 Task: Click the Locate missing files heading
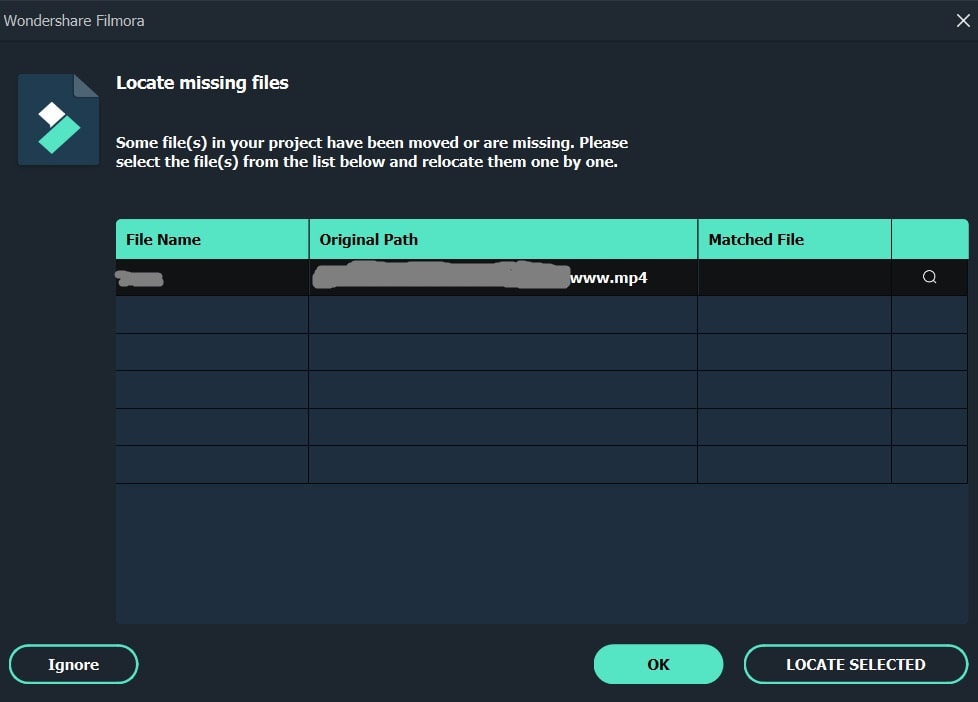pyautogui.click(x=202, y=83)
